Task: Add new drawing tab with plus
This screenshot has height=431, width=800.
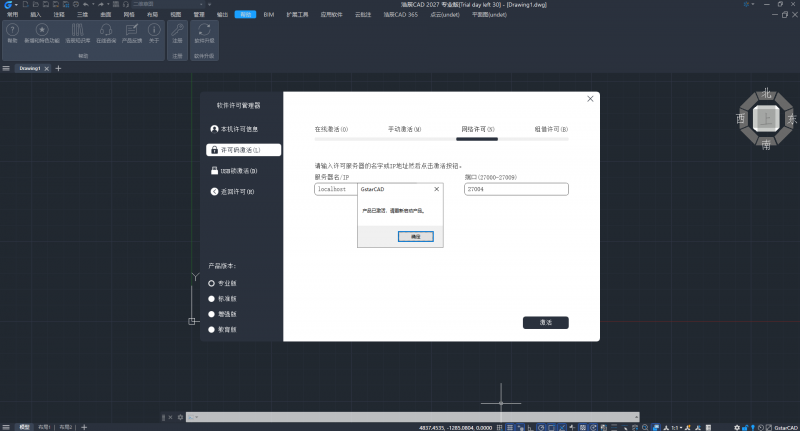Action: point(58,68)
